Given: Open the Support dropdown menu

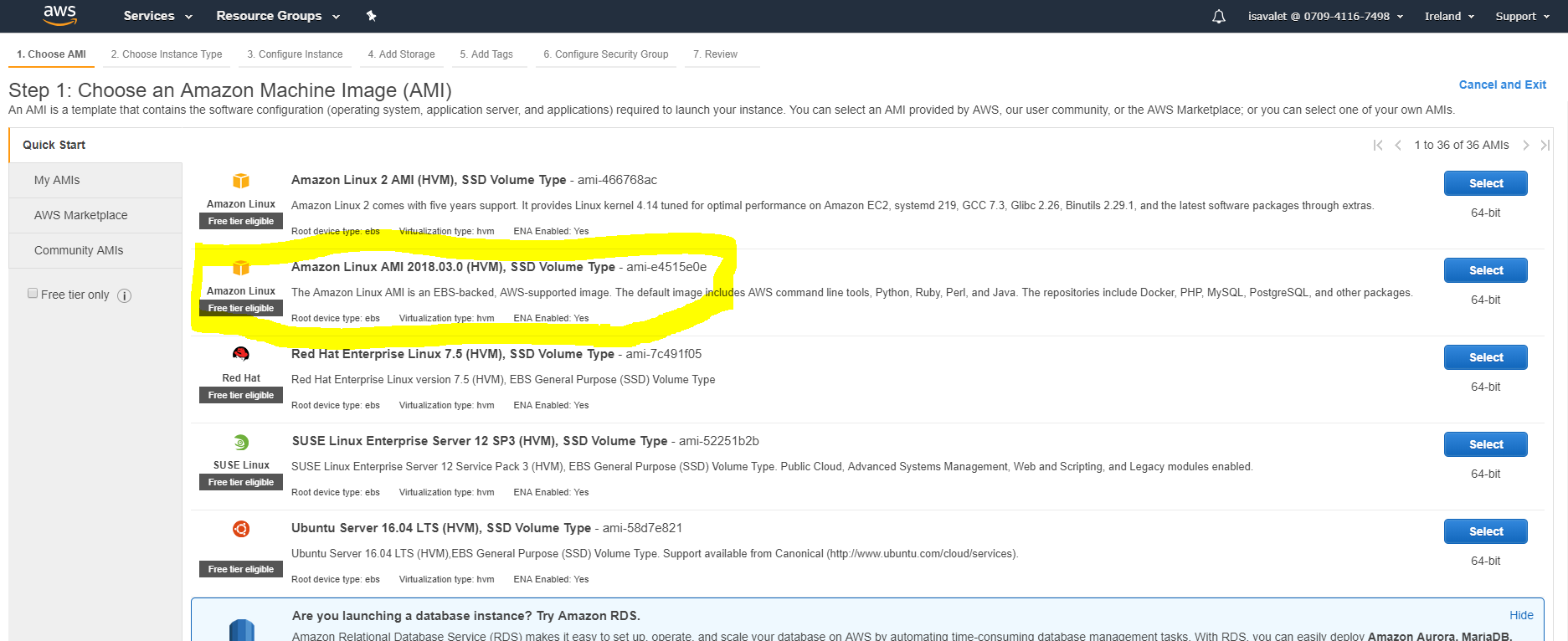Looking at the screenshot, I should pos(1522,16).
